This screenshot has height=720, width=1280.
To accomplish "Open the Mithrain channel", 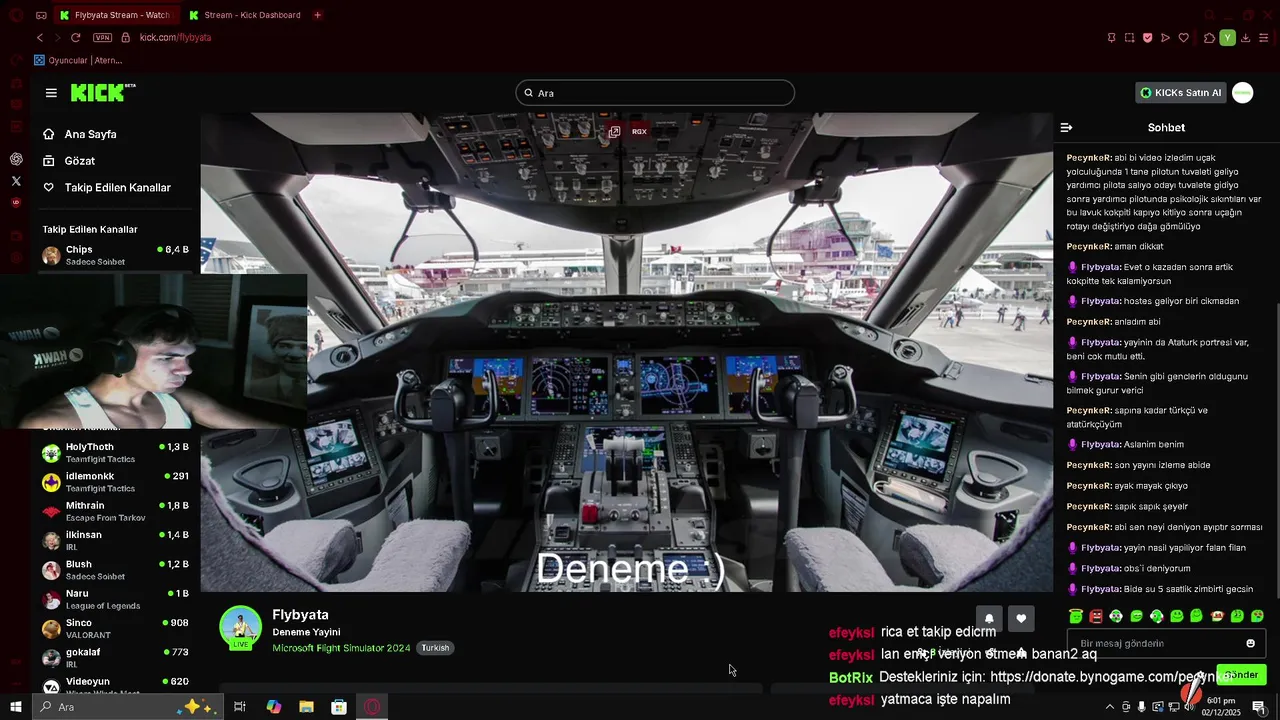I will click(x=115, y=511).
